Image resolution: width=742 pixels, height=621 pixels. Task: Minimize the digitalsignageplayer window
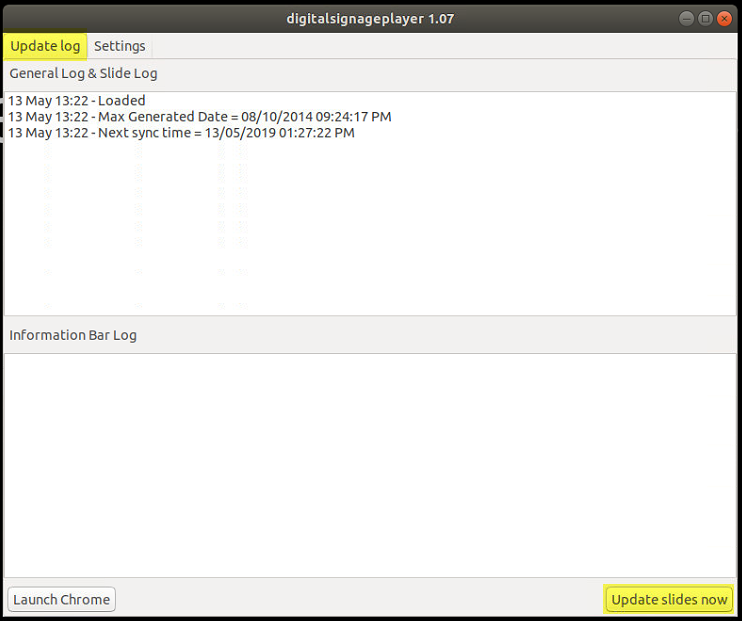[686, 18]
